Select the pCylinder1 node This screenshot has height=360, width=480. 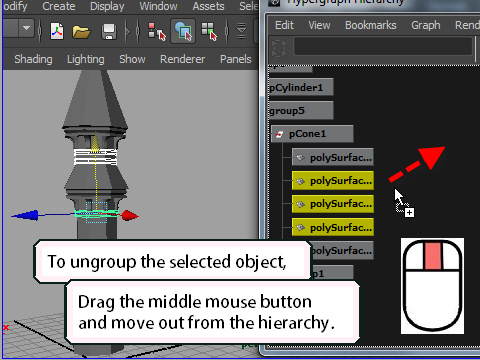301,87
